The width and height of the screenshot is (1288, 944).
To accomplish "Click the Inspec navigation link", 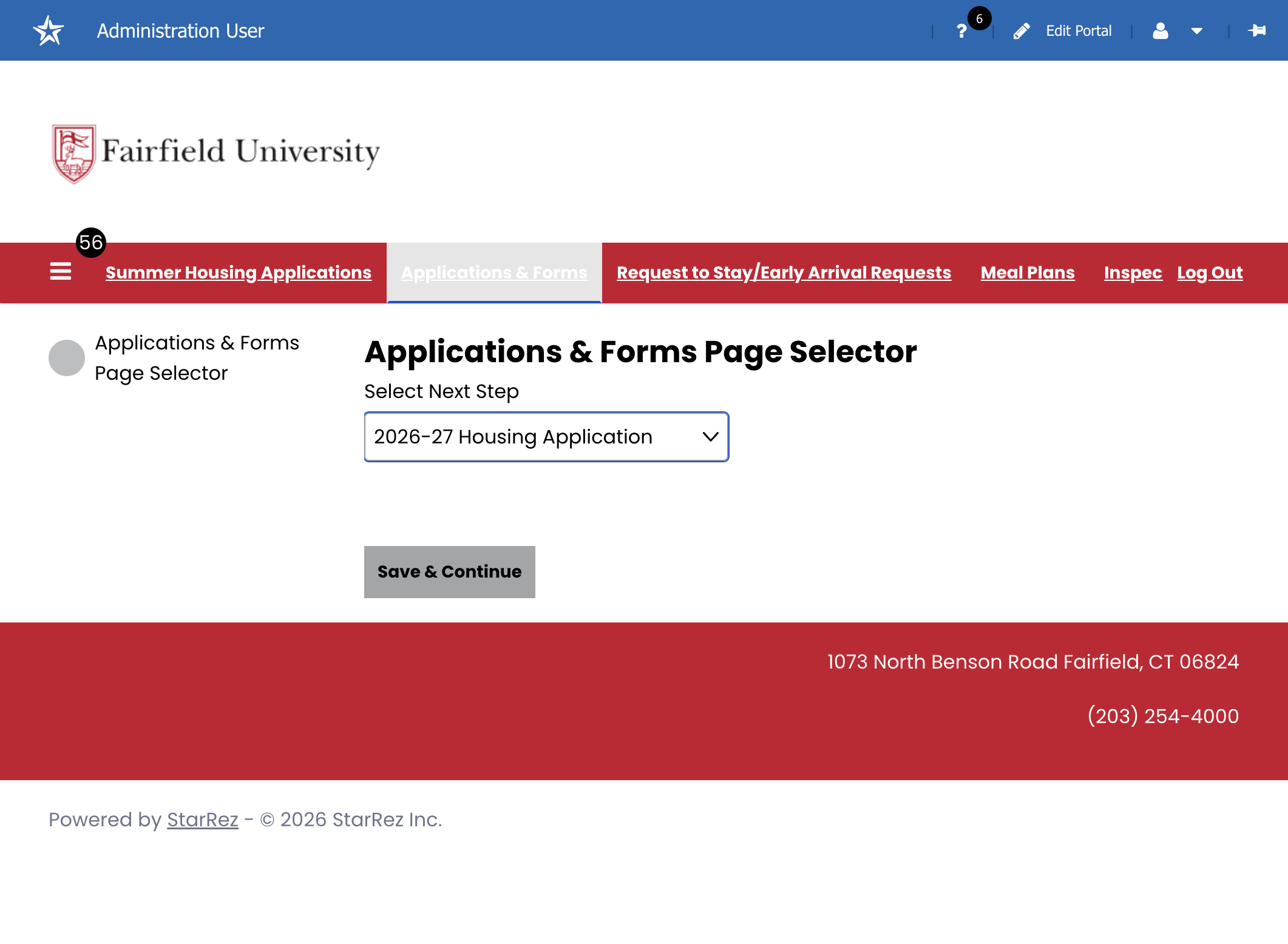I will 1133,273.
